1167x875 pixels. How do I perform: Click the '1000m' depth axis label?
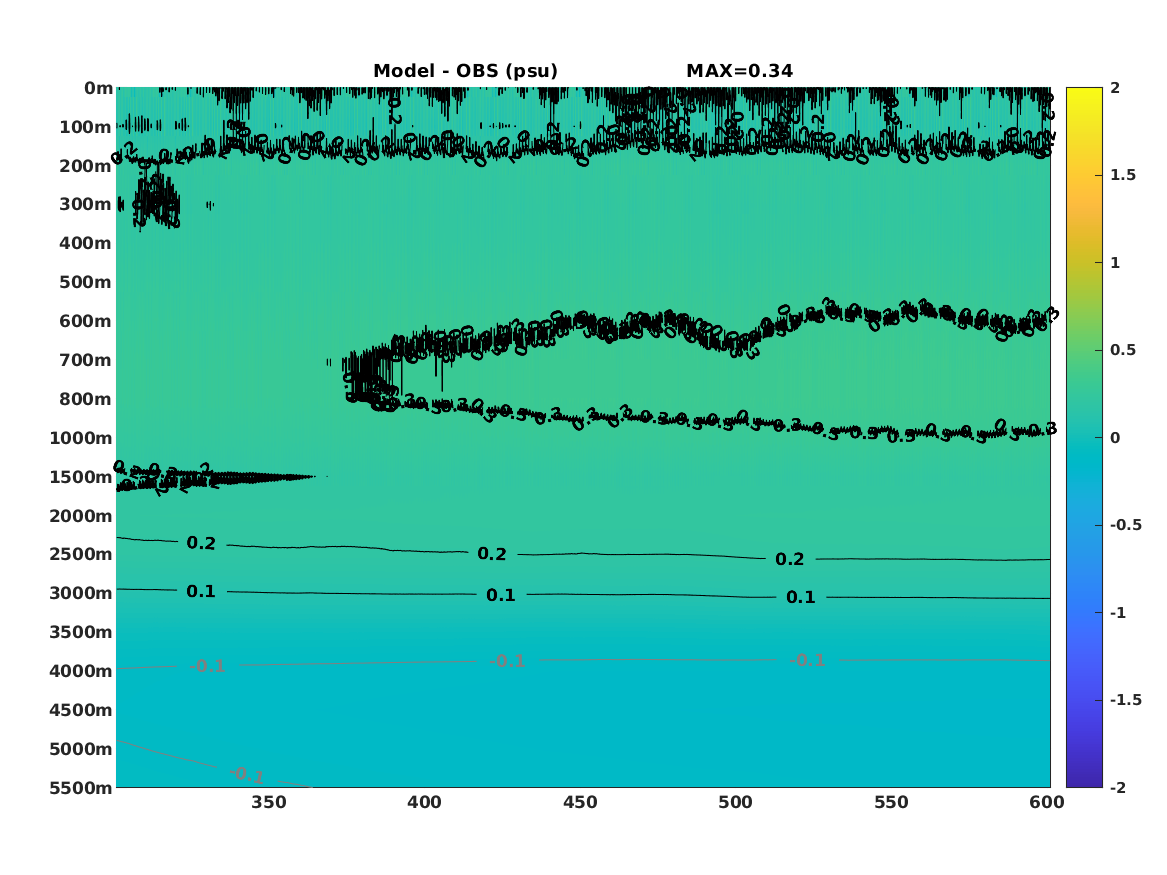(x=81, y=438)
